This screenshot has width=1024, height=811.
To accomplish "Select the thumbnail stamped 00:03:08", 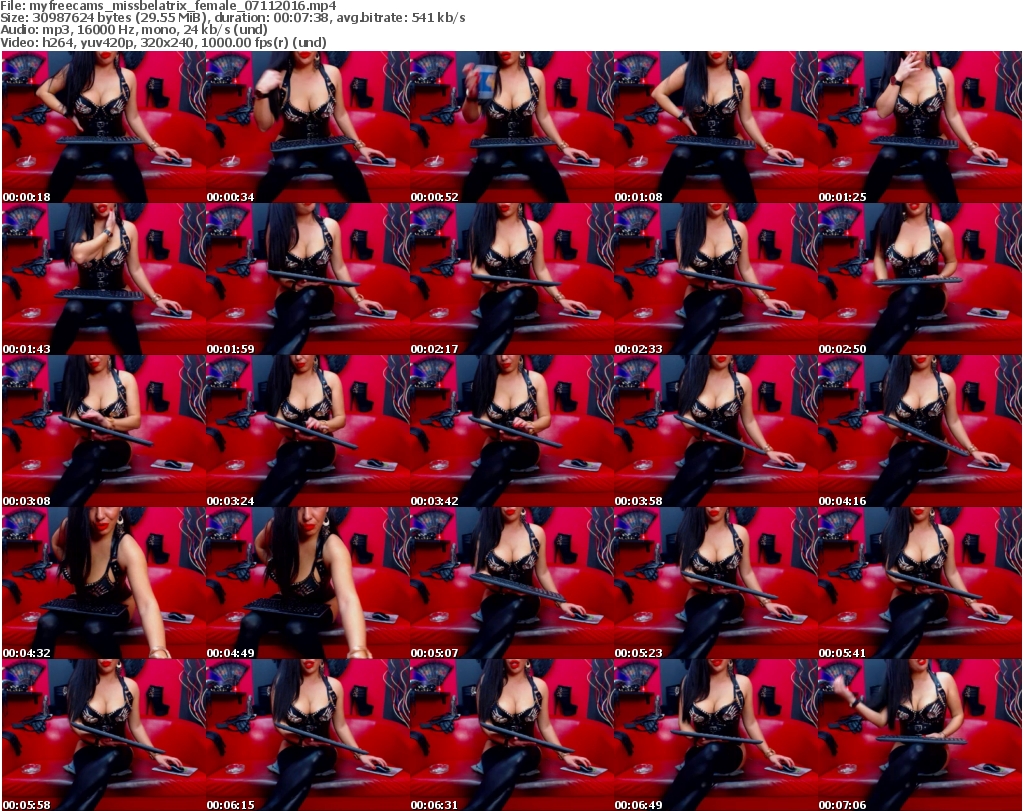I will (x=104, y=432).
